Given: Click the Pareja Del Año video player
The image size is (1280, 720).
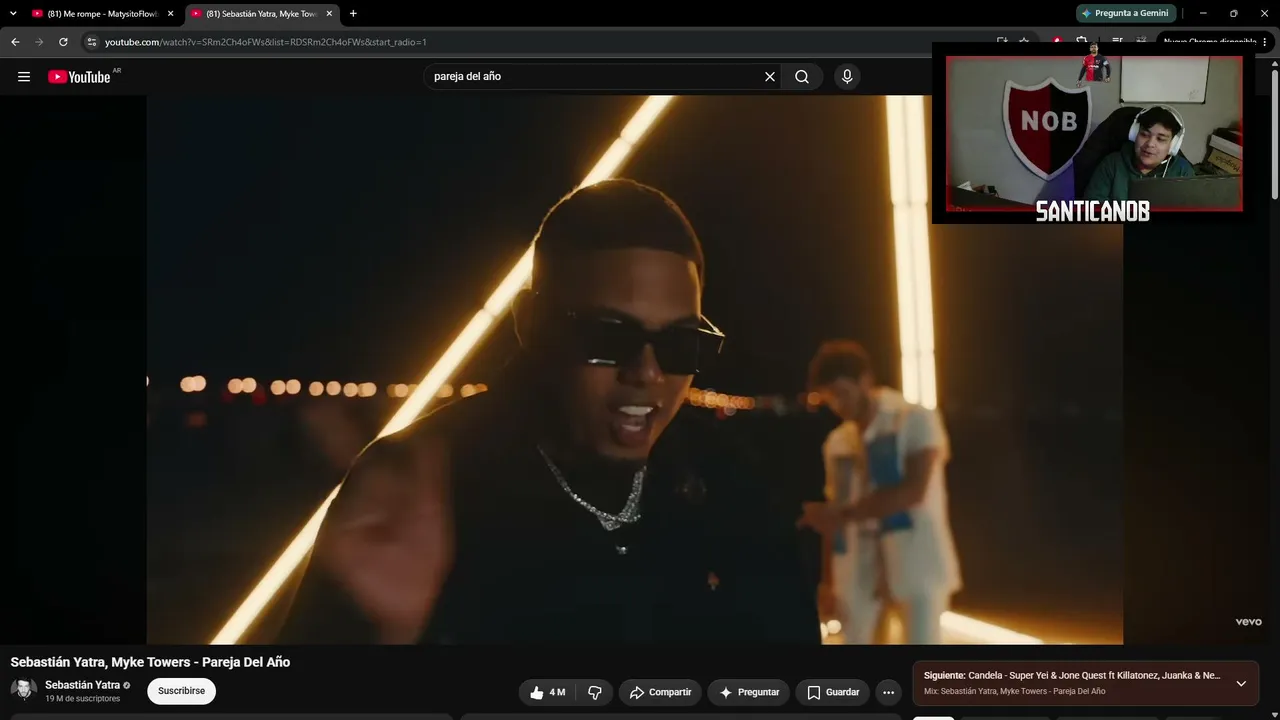Looking at the screenshot, I should pos(635,370).
